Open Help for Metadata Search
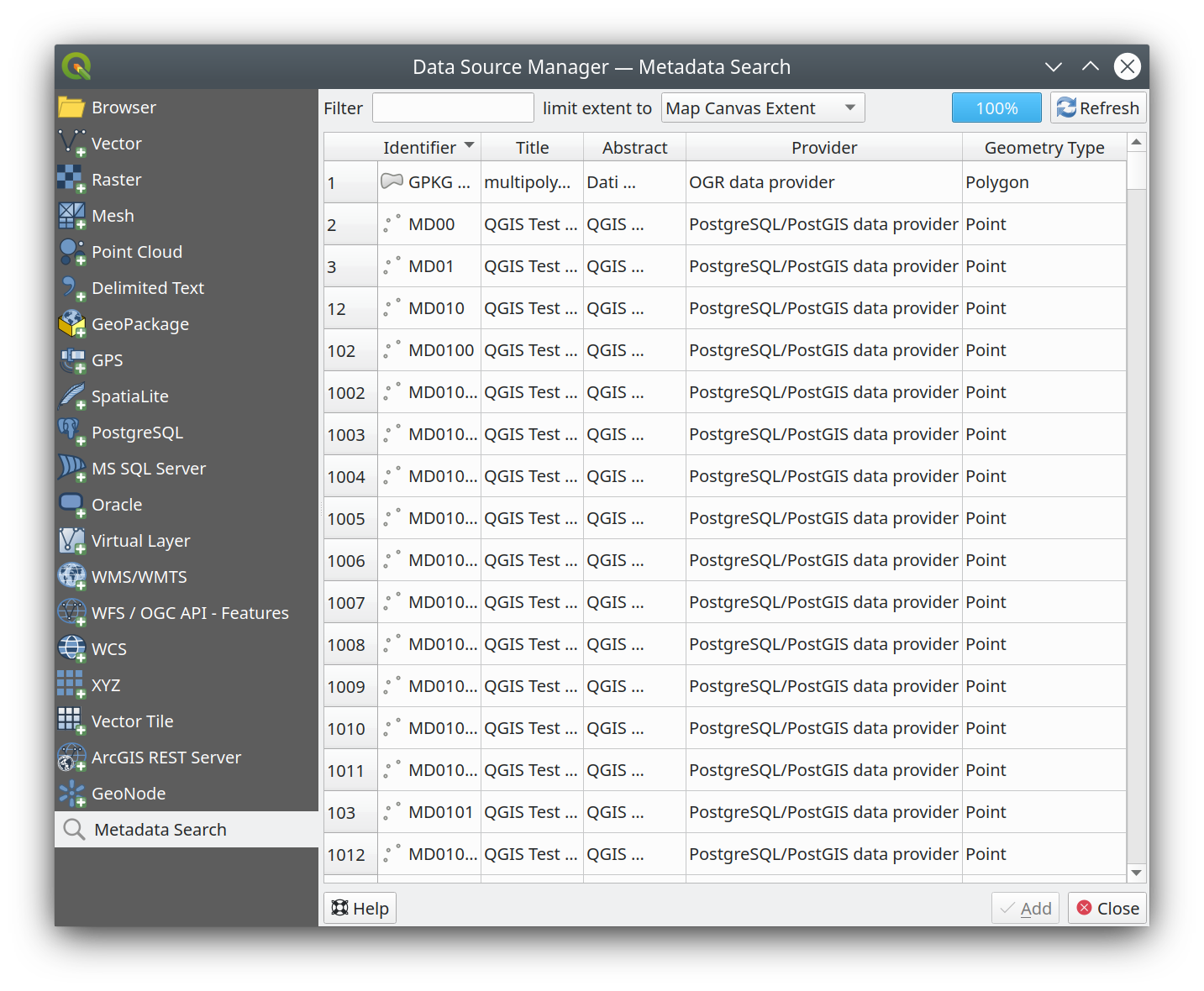 click(360, 907)
